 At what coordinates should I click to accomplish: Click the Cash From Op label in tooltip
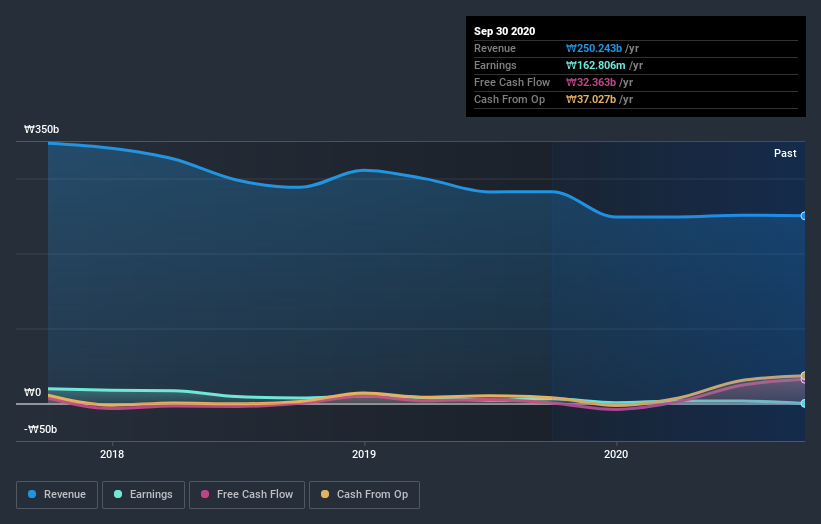[x=509, y=99]
